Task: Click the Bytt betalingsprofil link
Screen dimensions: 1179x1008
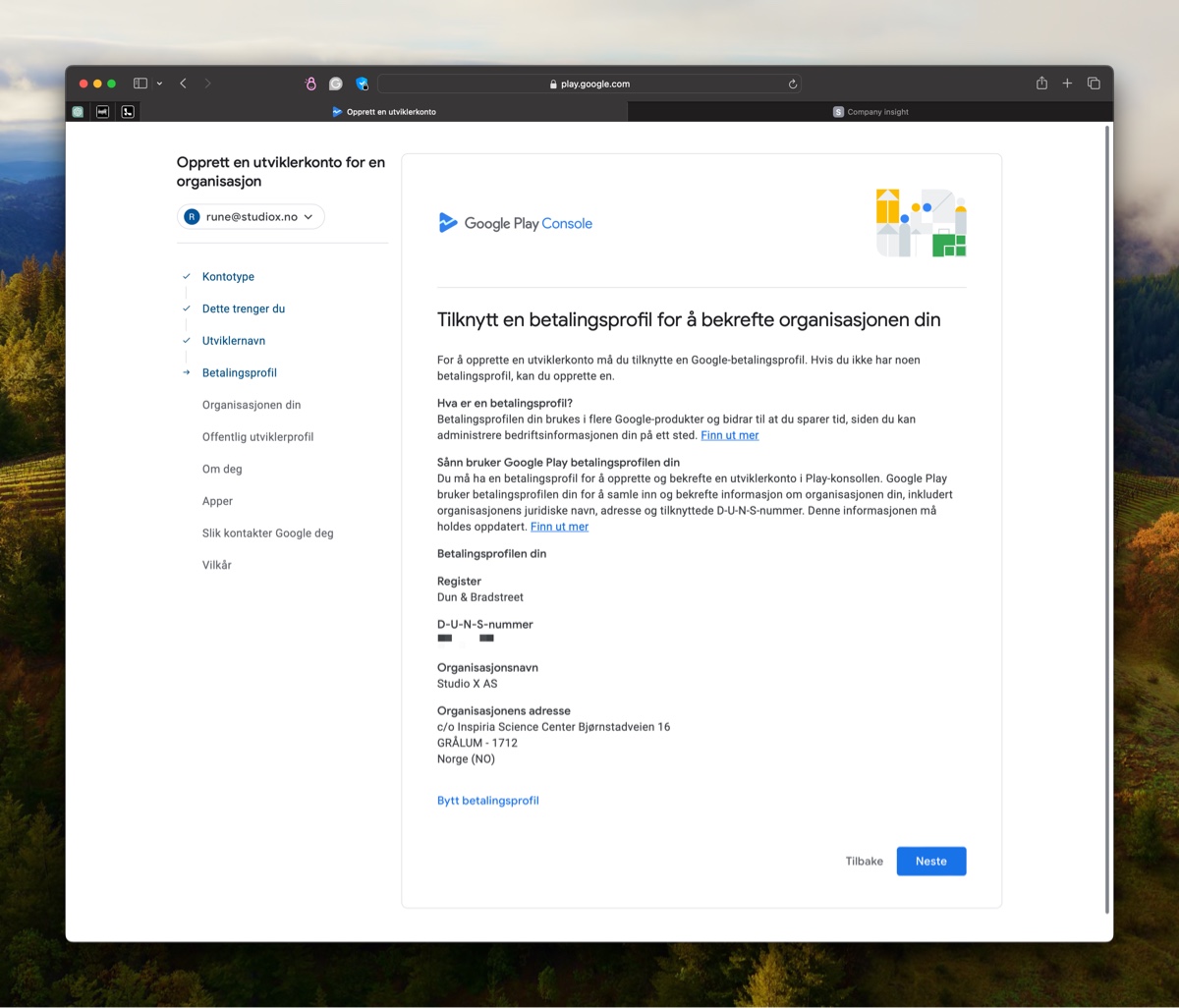Action: (488, 801)
